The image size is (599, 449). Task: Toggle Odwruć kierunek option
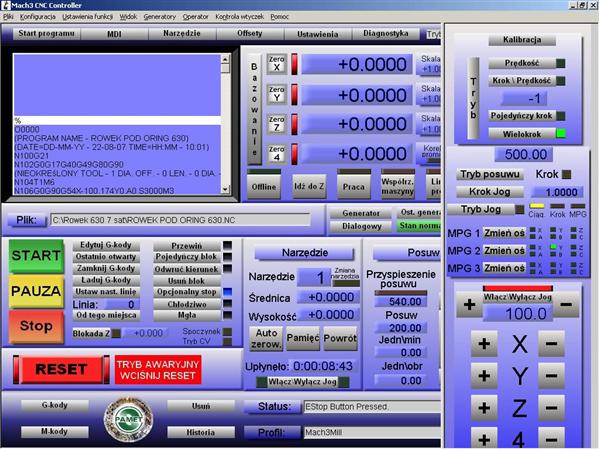[x=187, y=269]
